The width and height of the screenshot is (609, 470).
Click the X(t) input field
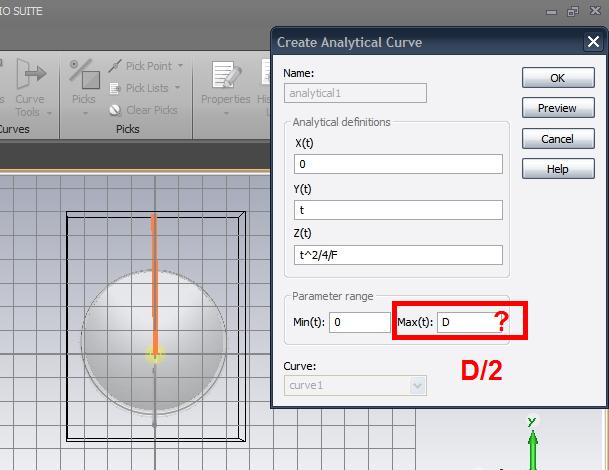398,164
